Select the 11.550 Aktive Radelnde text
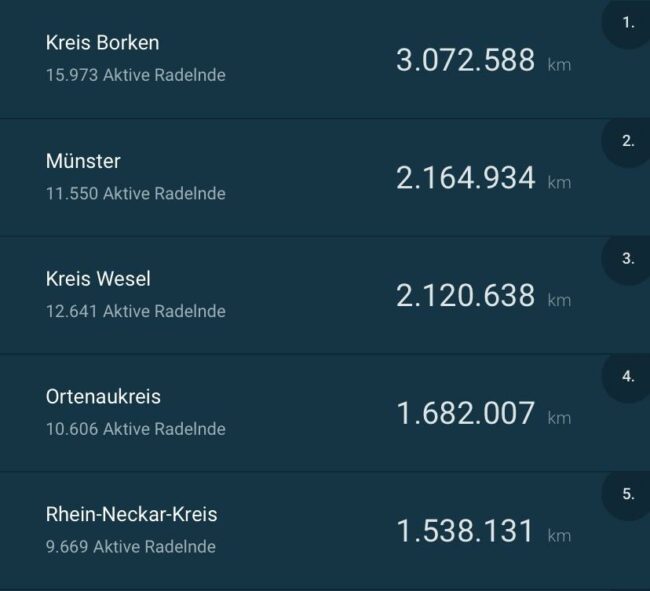This screenshot has height=591, width=650. tap(135, 193)
